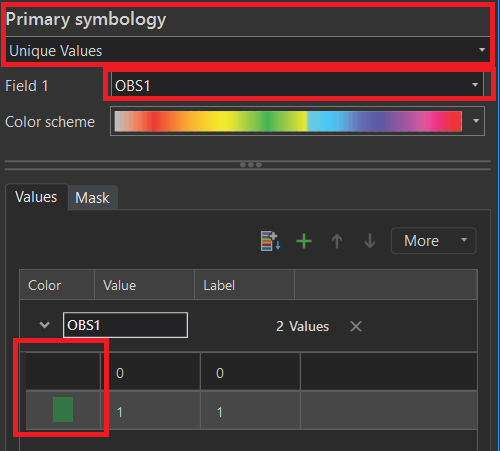This screenshot has width=500, height=451.
Task: Click the green color swatch for value 1
Action: point(63,410)
